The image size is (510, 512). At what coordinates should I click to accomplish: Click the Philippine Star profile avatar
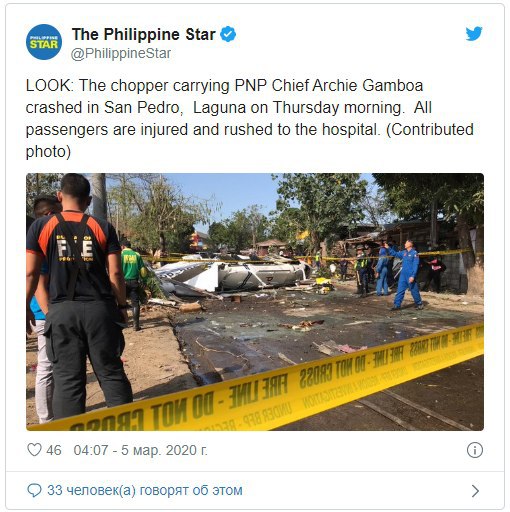(x=44, y=42)
